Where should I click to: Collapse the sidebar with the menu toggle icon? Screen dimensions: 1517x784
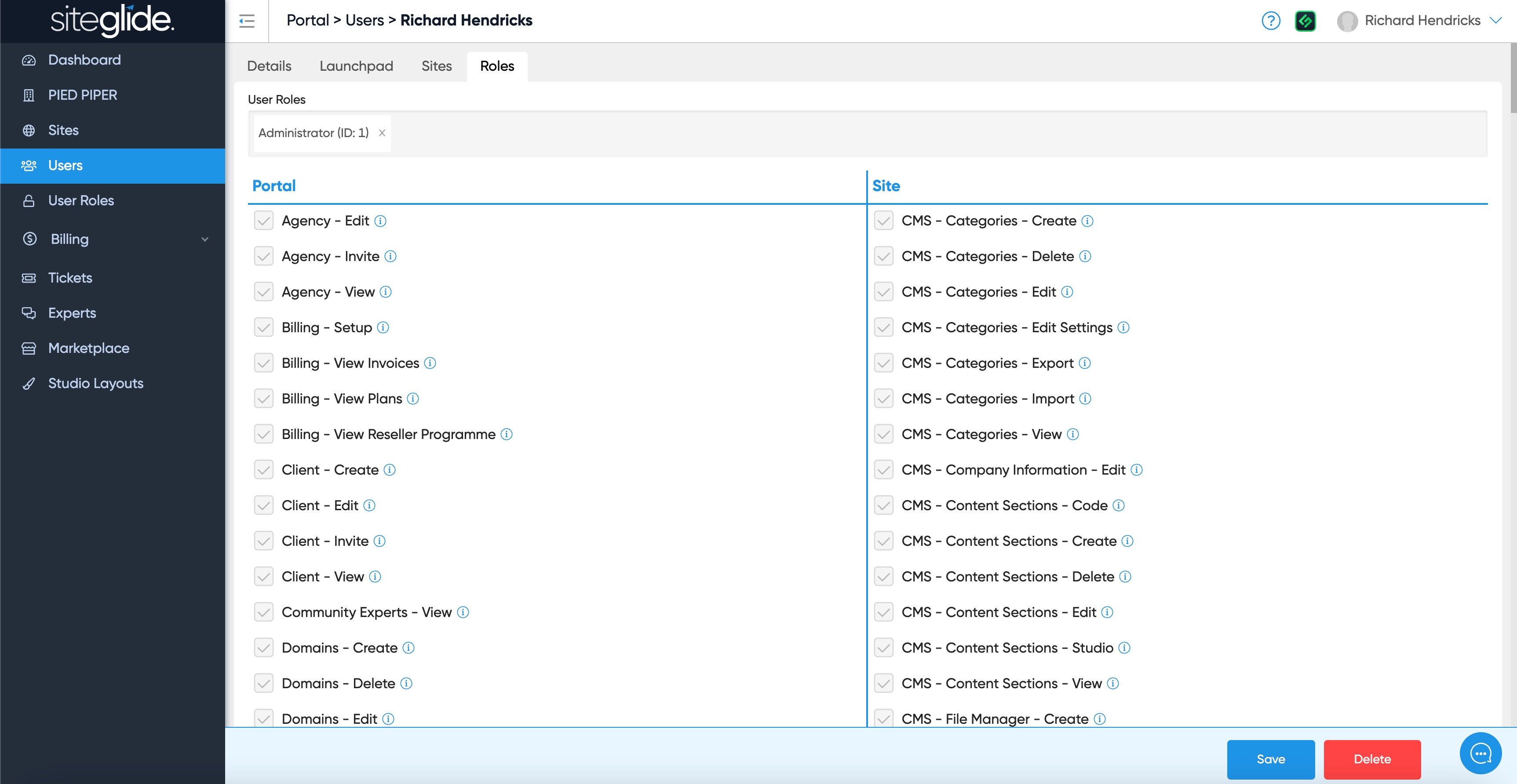(x=247, y=21)
